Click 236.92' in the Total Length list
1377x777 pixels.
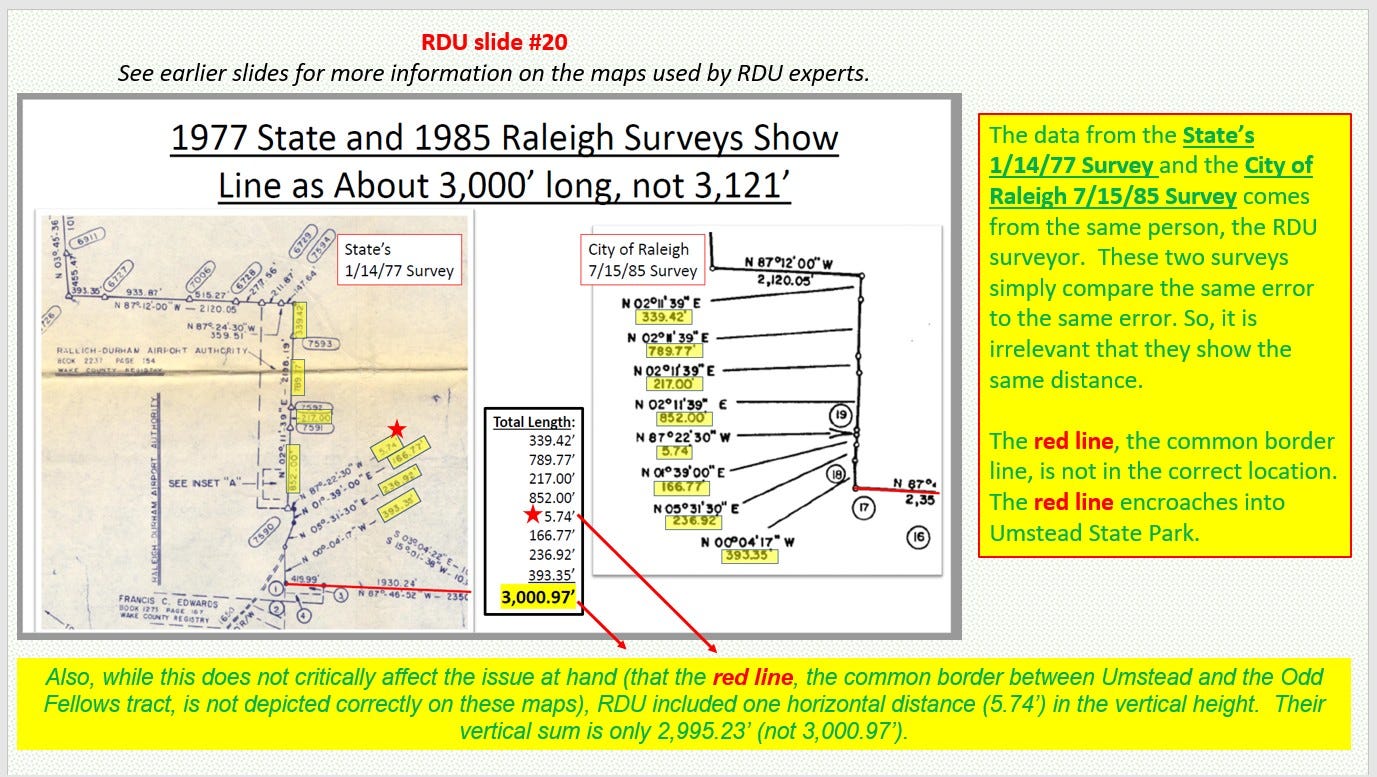[552, 556]
